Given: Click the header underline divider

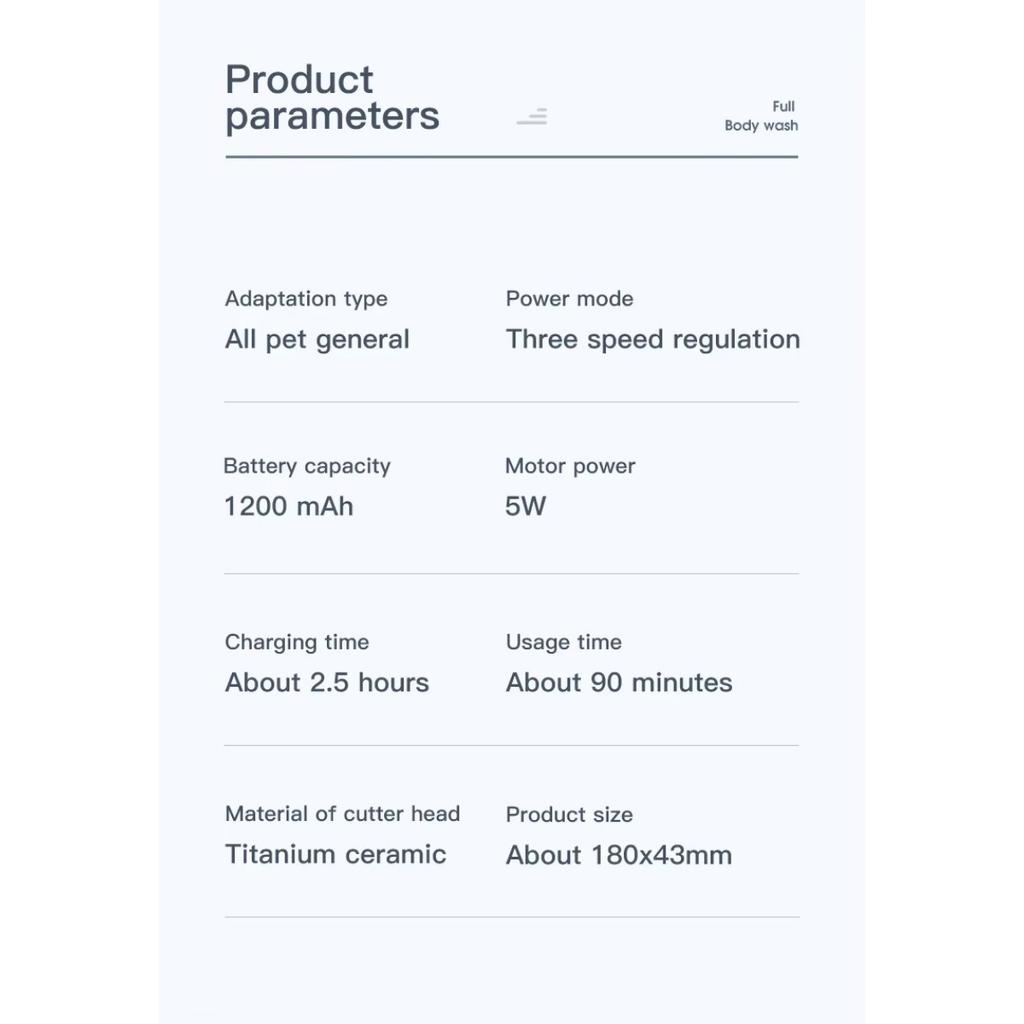Looking at the screenshot, I should [511, 157].
